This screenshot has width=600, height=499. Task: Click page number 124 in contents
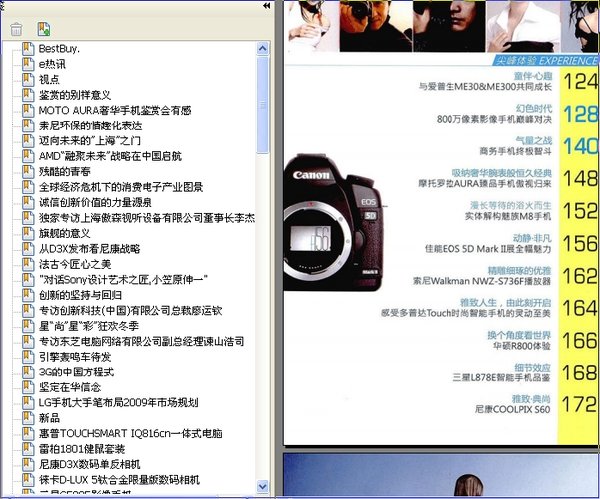580,82
